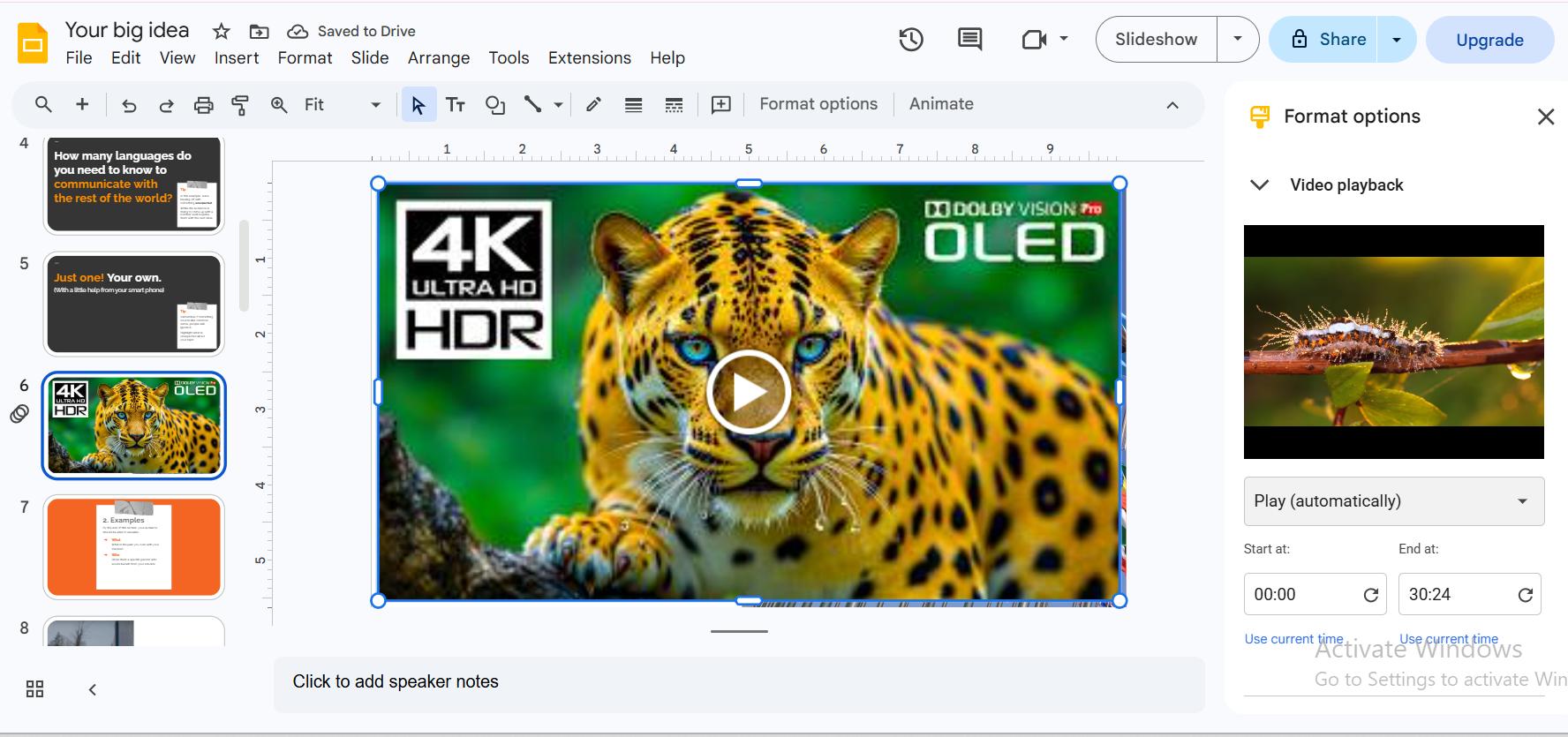Reset the Start at time
The width and height of the screenshot is (1568, 737).
coord(1370,595)
